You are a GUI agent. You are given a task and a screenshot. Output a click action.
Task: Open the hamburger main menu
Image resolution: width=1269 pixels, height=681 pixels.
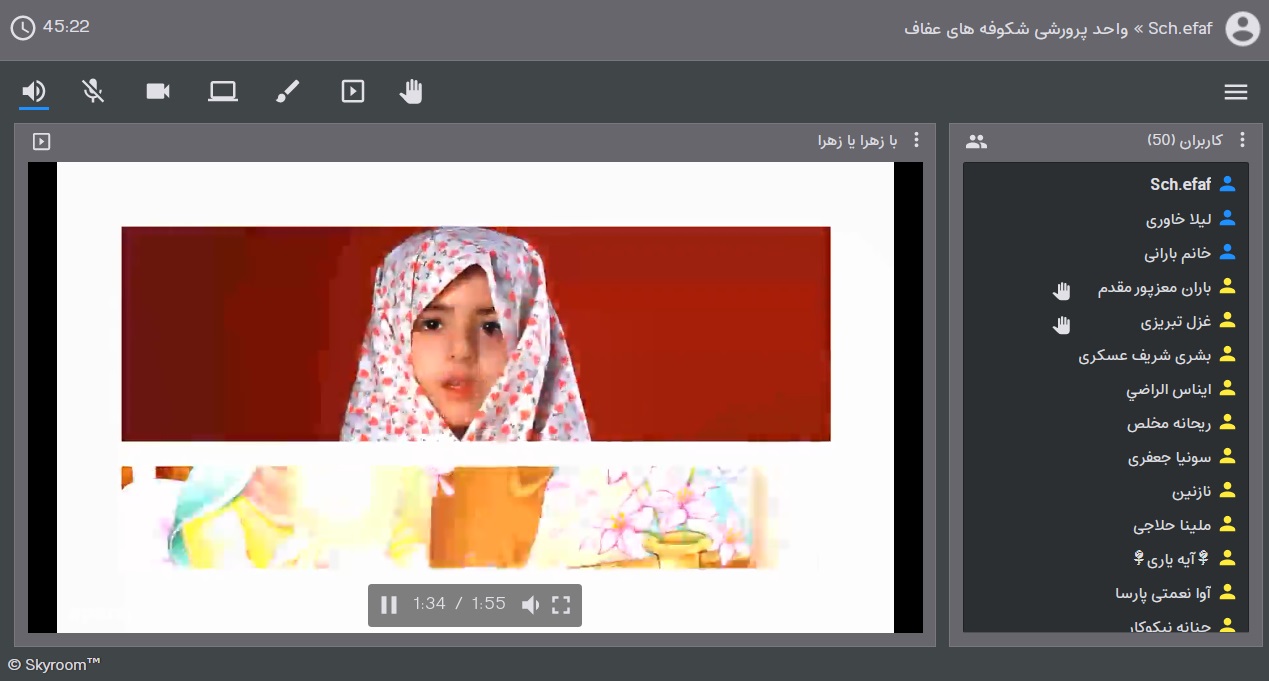pyautogui.click(x=1235, y=92)
